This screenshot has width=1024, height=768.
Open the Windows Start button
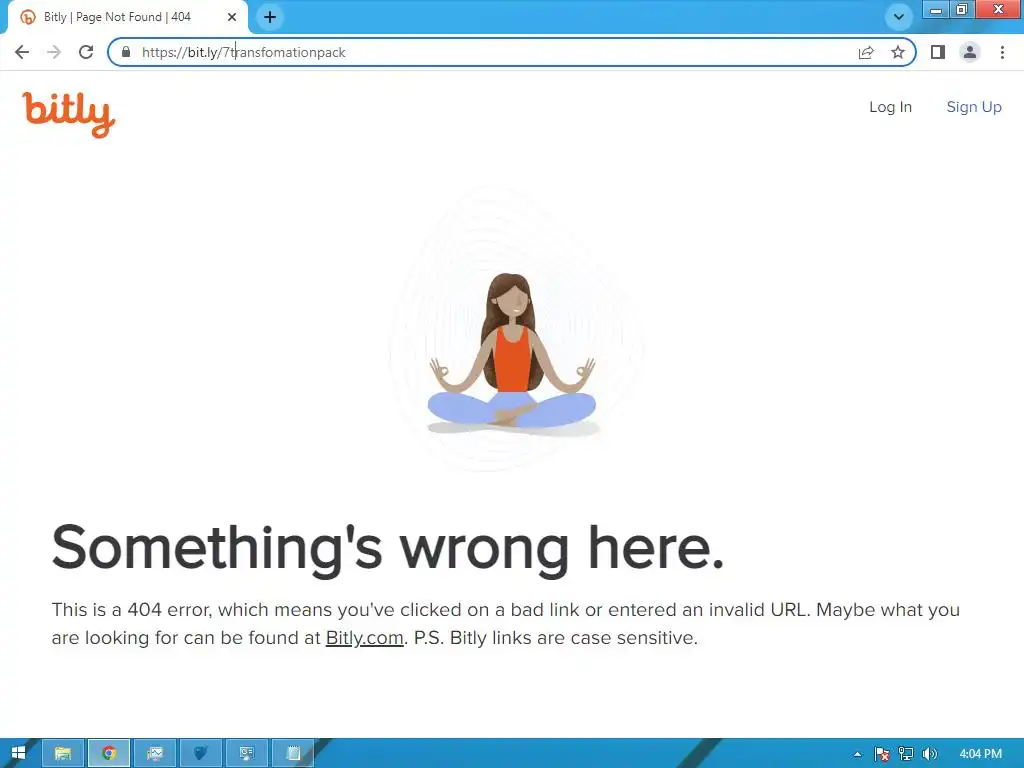(x=18, y=754)
